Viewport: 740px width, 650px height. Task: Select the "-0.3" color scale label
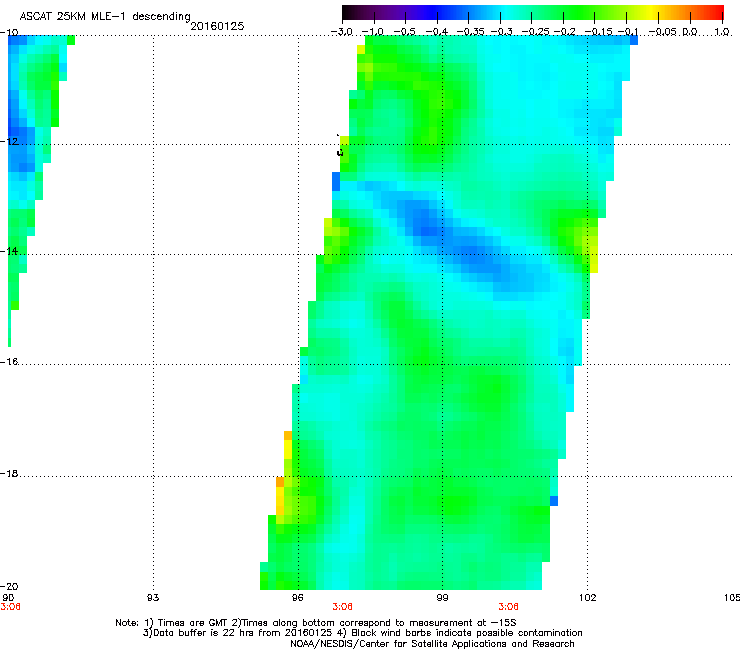coord(502,32)
